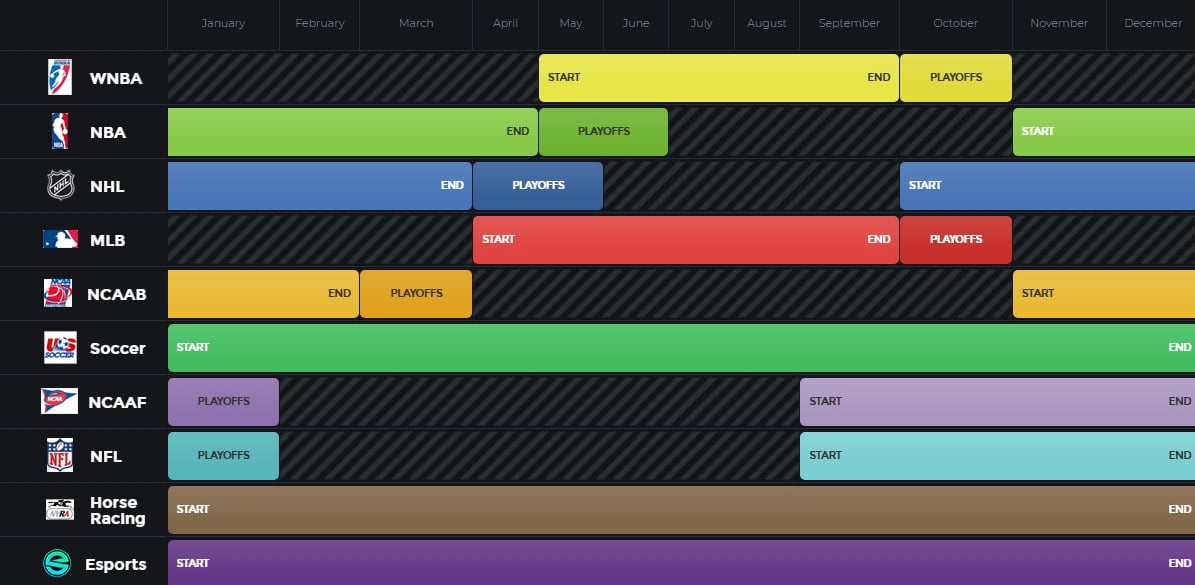Select the NFL row label
Image resolution: width=1195 pixels, height=585 pixels.
[106, 457]
